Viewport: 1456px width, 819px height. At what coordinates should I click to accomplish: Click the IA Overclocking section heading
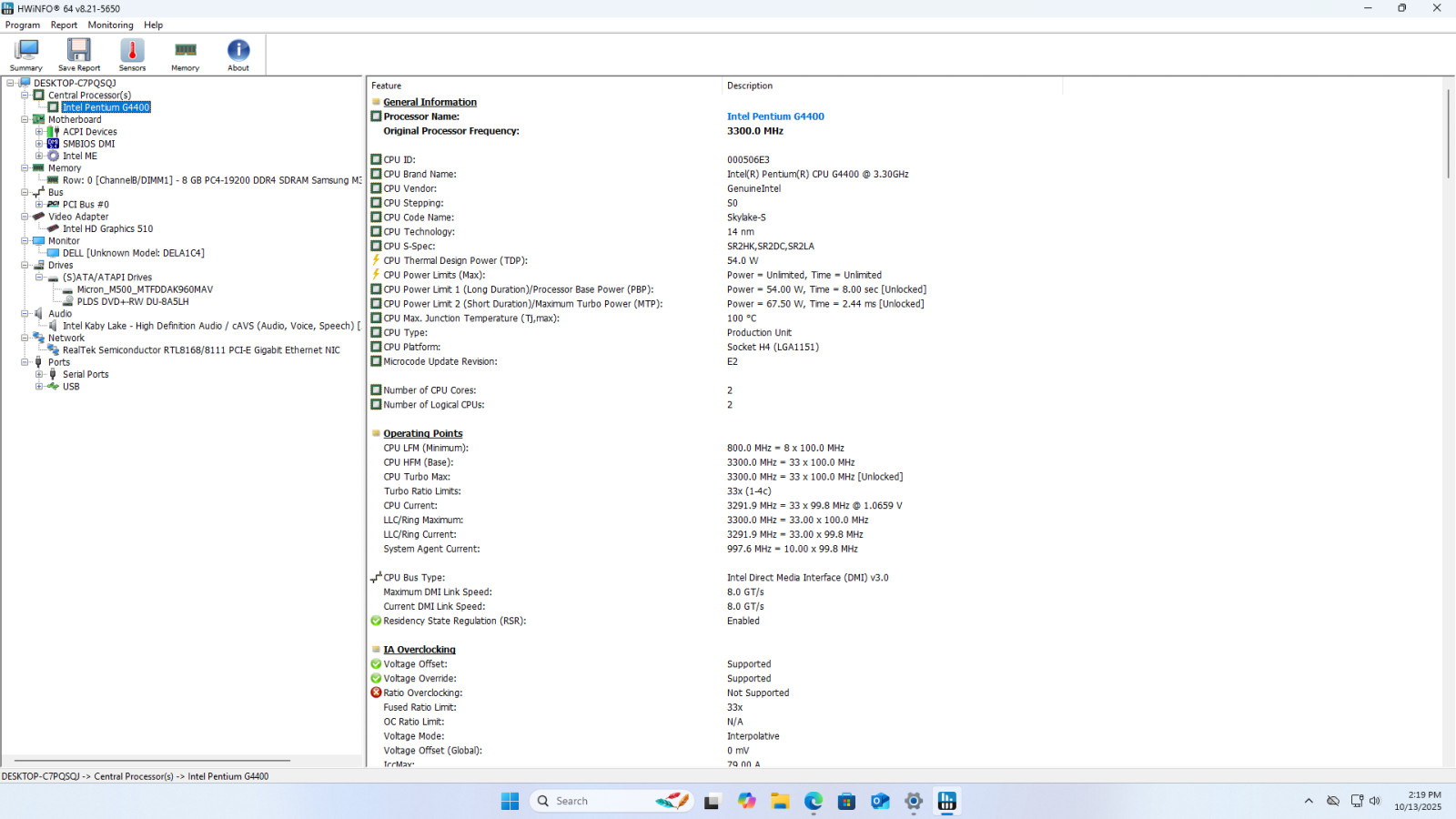click(420, 650)
